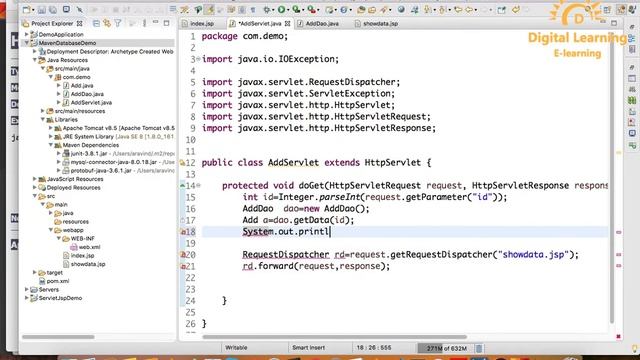Select AddServlet.java in Project Explorer tree
Screen dimensions: 640x360
tap(91, 103)
